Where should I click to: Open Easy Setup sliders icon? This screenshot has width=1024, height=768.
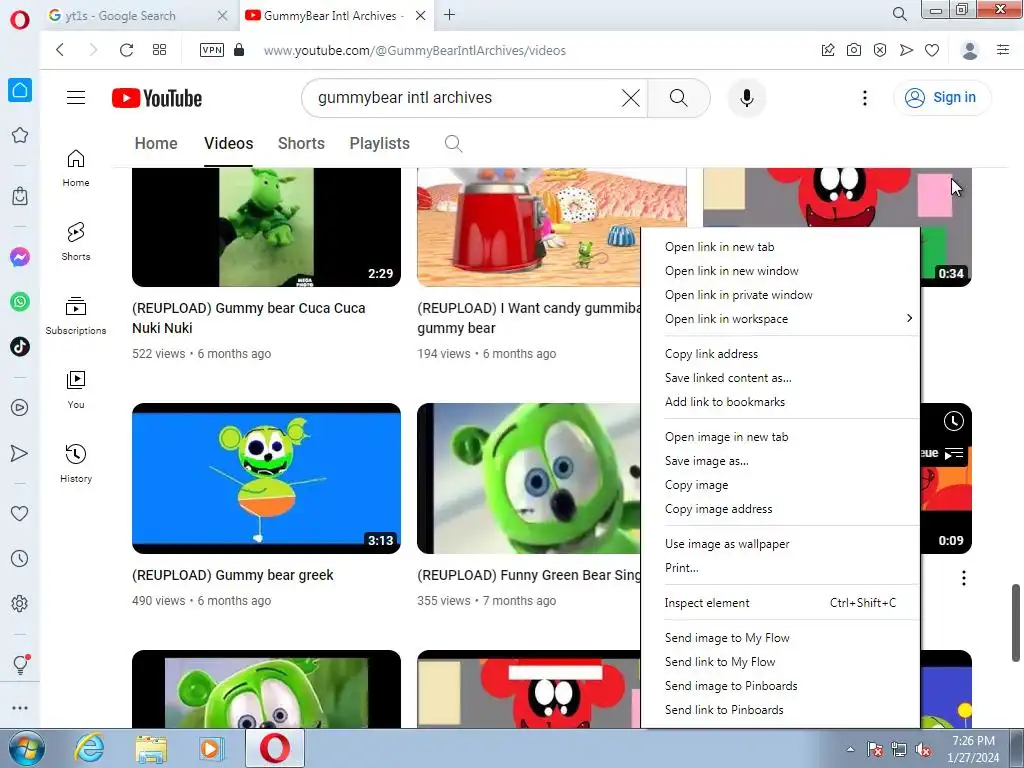point(1003,50)
